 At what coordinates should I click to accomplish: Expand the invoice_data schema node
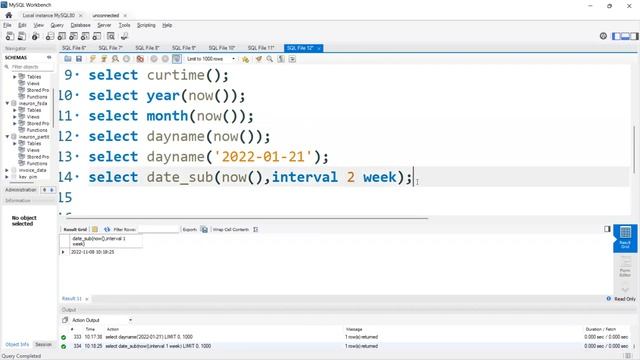coord(7,170)
